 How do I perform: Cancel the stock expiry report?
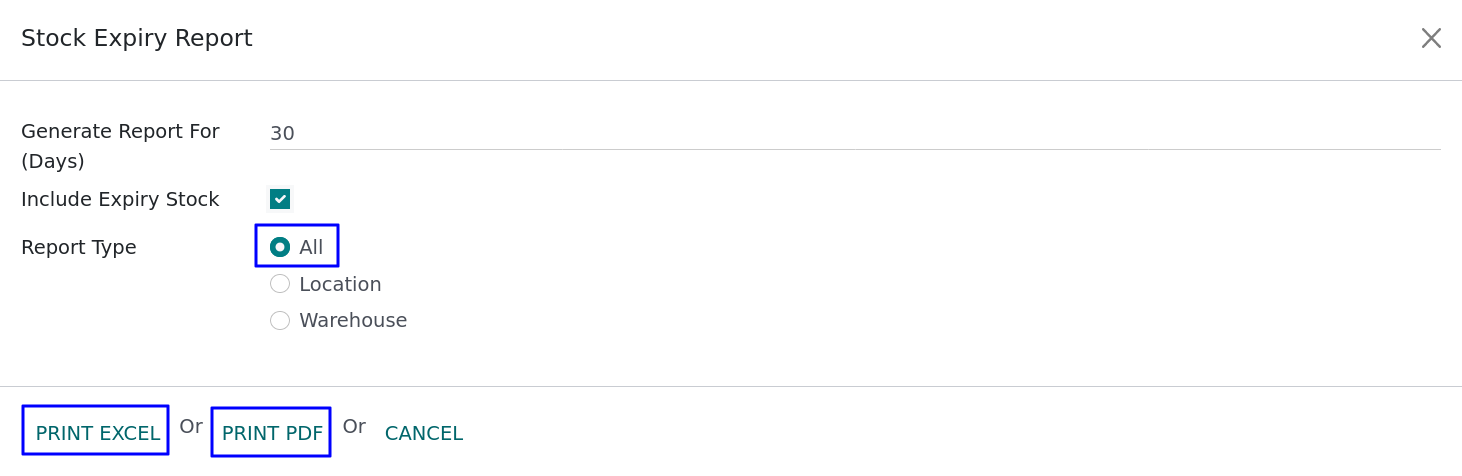pyautogui.click(x=423, y=434)
